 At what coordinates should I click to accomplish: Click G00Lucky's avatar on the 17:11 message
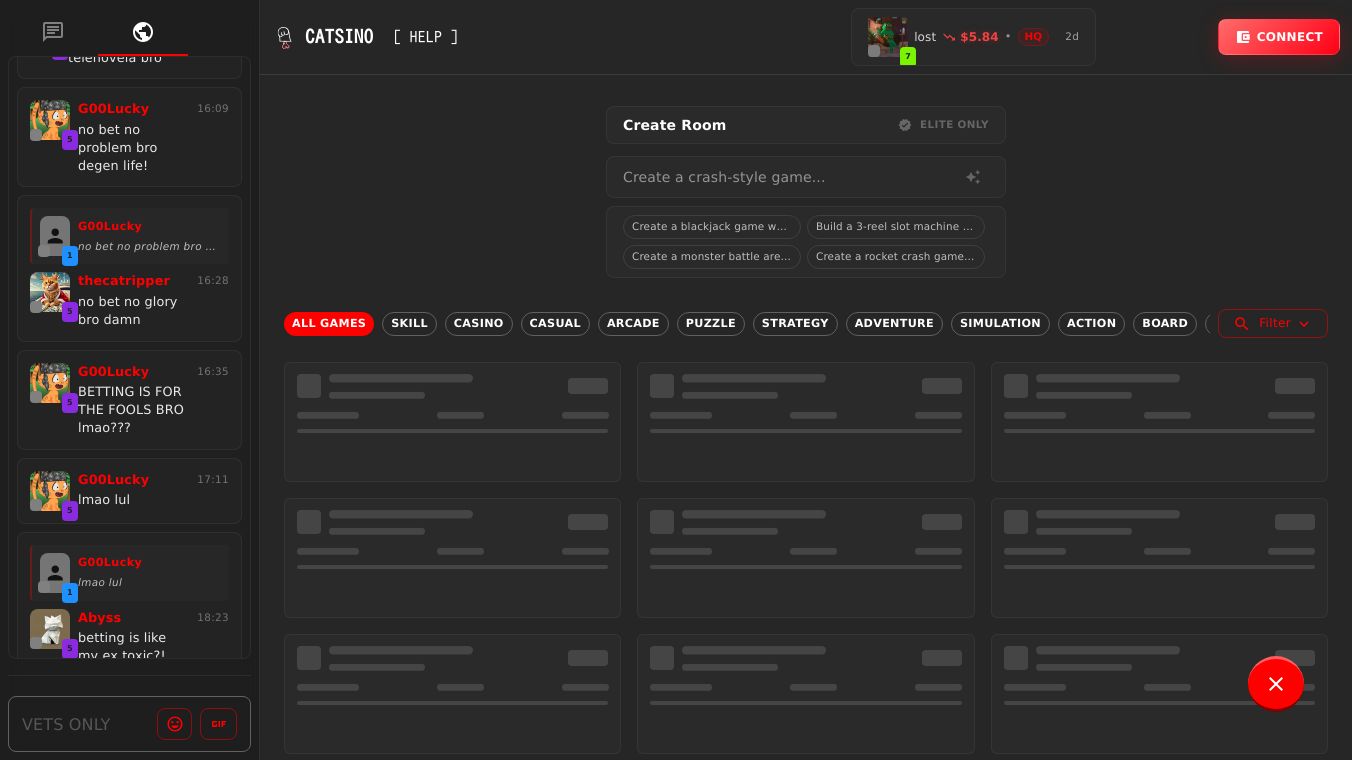point(50,491)
